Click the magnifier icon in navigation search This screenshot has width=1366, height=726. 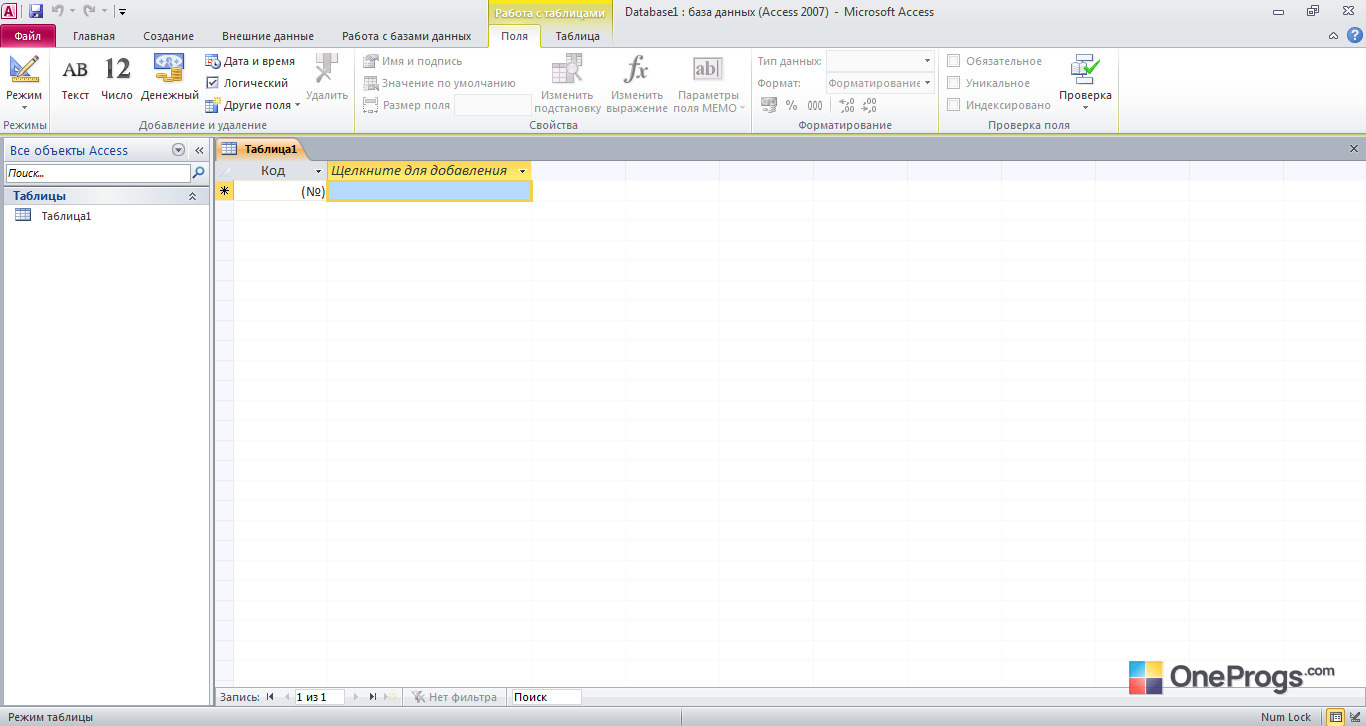click(198, 173)
